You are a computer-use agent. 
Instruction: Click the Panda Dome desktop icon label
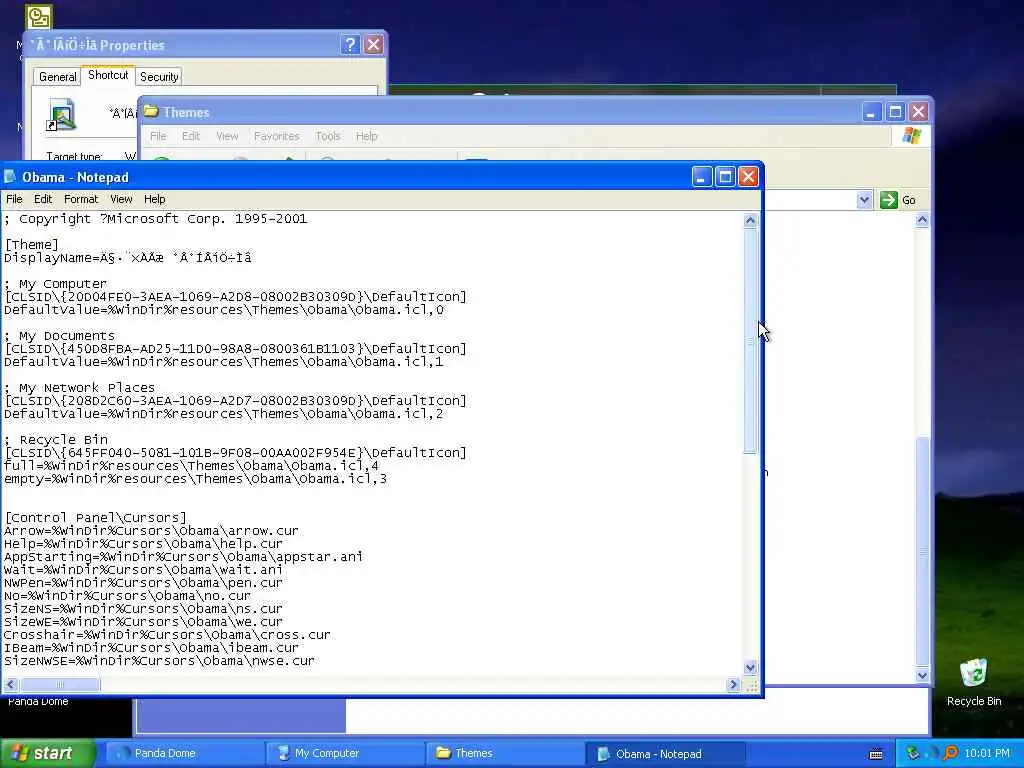point(38,701)
